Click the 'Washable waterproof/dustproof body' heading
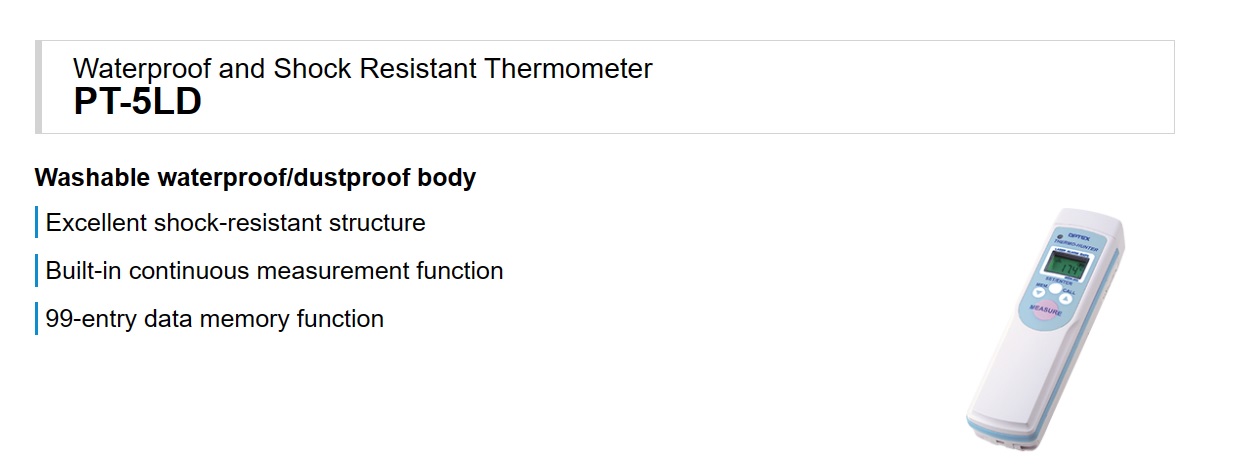This screenshot has width=1243, height=473. [x=255, y=178]
